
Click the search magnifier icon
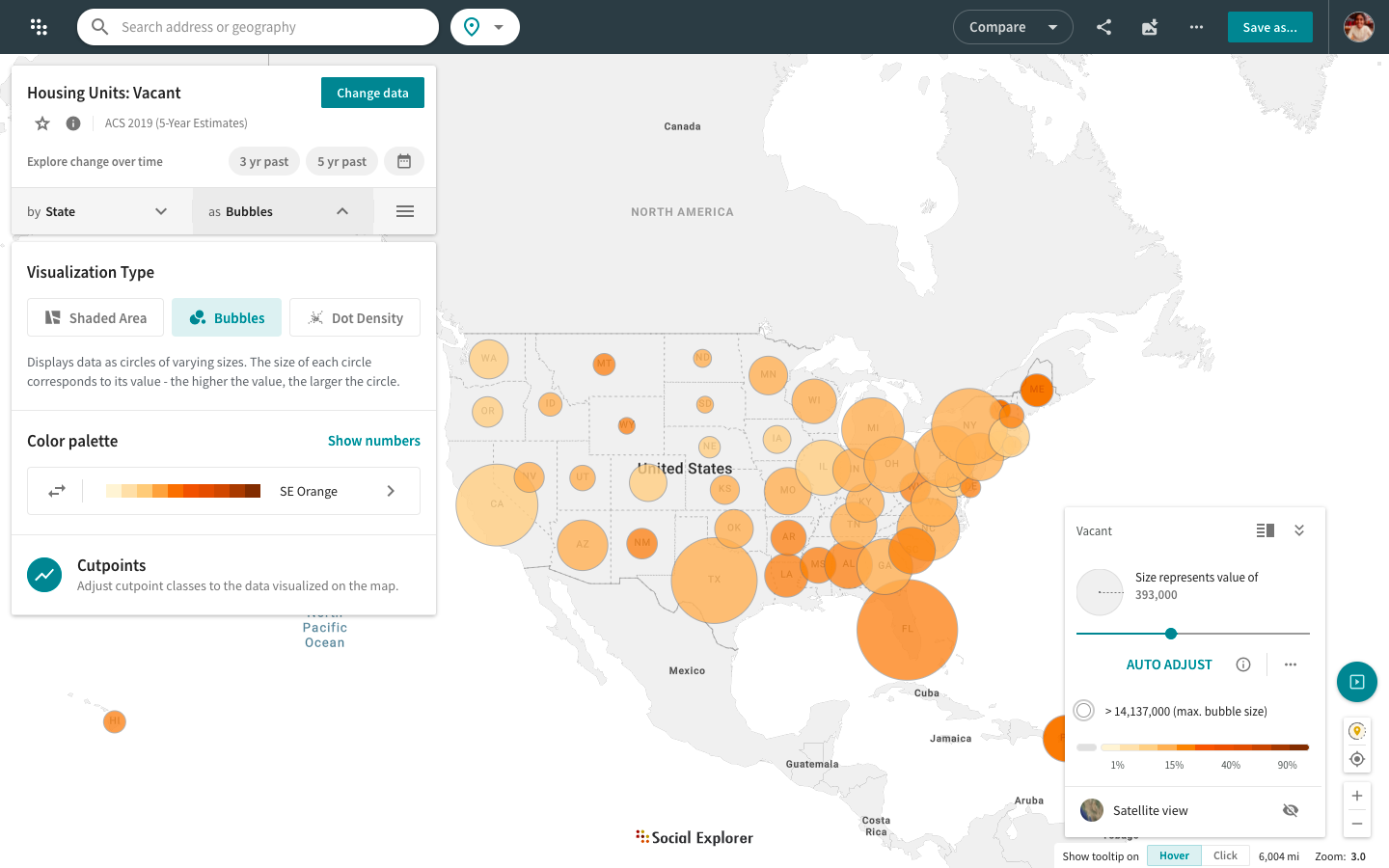99,27
